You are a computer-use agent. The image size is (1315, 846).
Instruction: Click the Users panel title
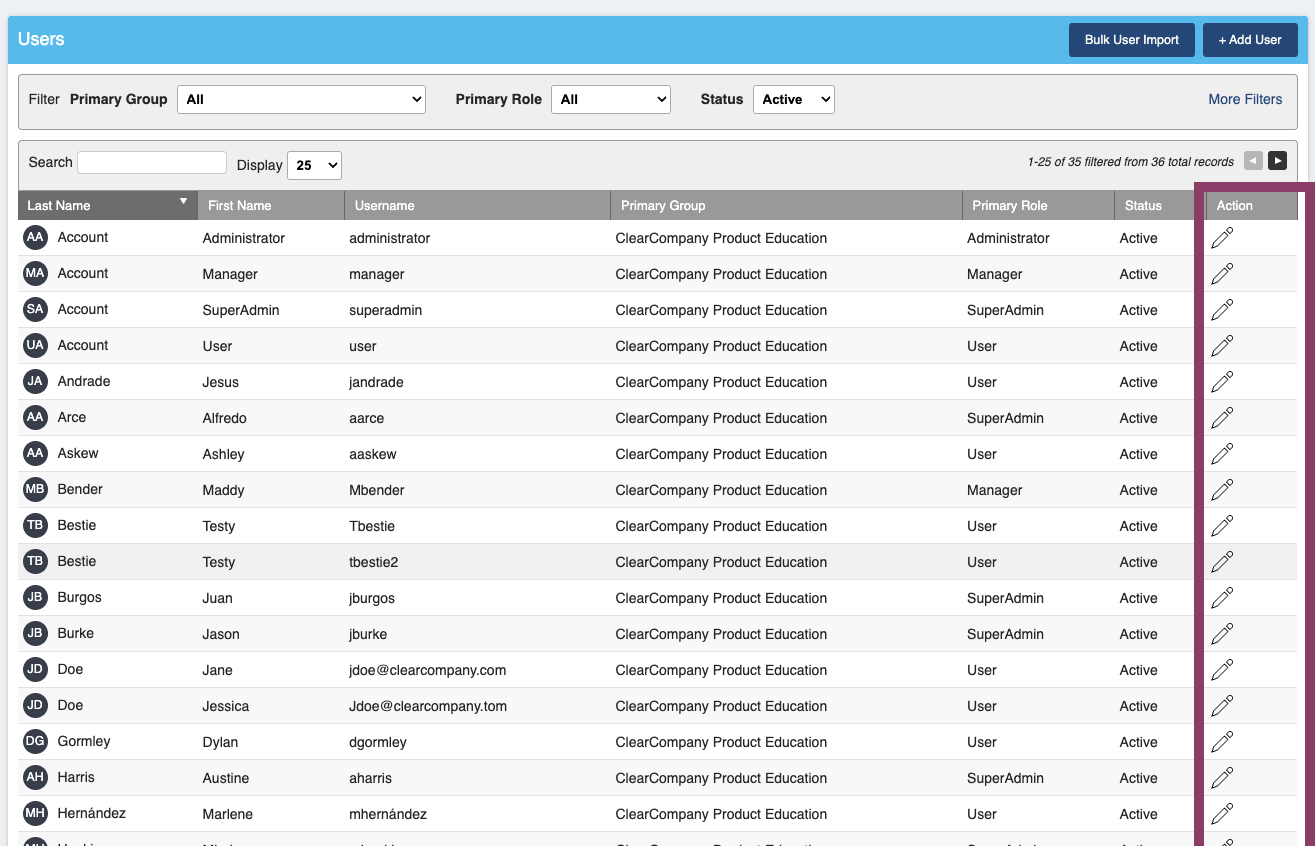41,39
